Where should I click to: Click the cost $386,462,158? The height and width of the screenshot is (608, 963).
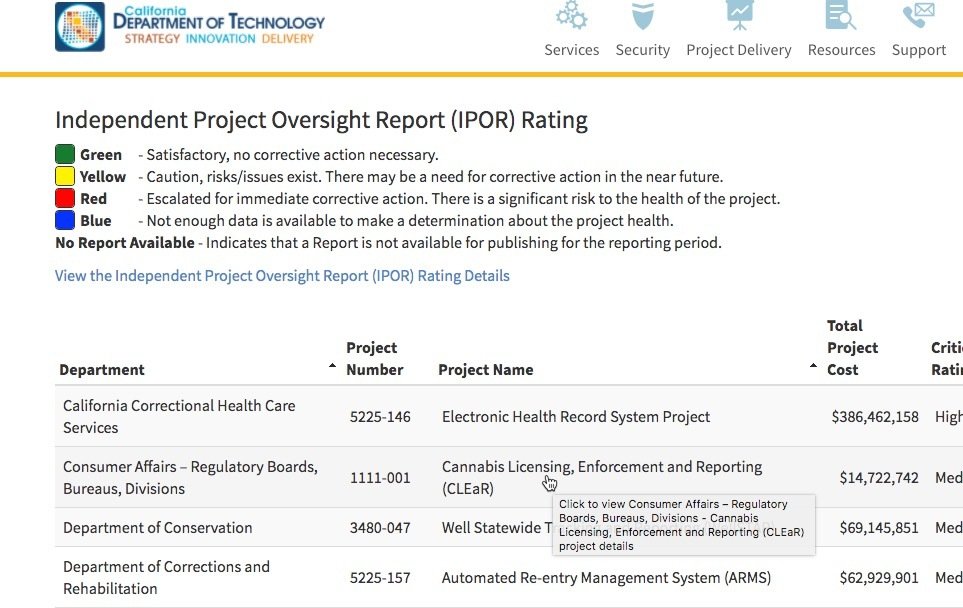[875, 417]
